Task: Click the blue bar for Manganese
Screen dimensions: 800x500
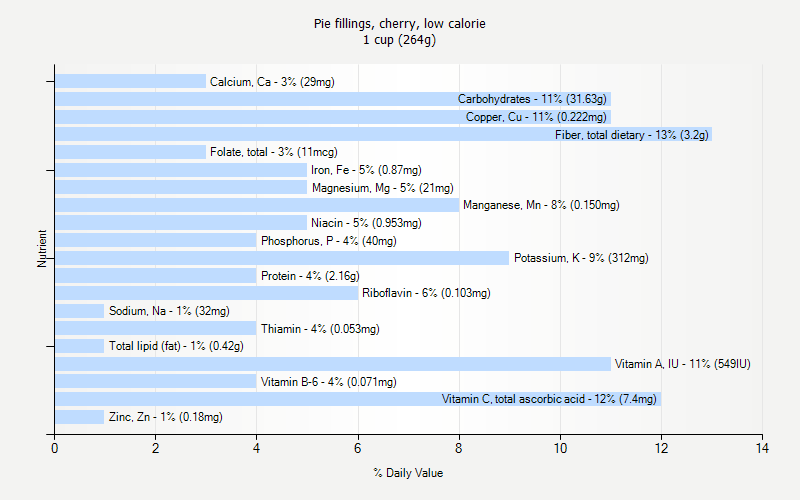Action: (257, 205)
